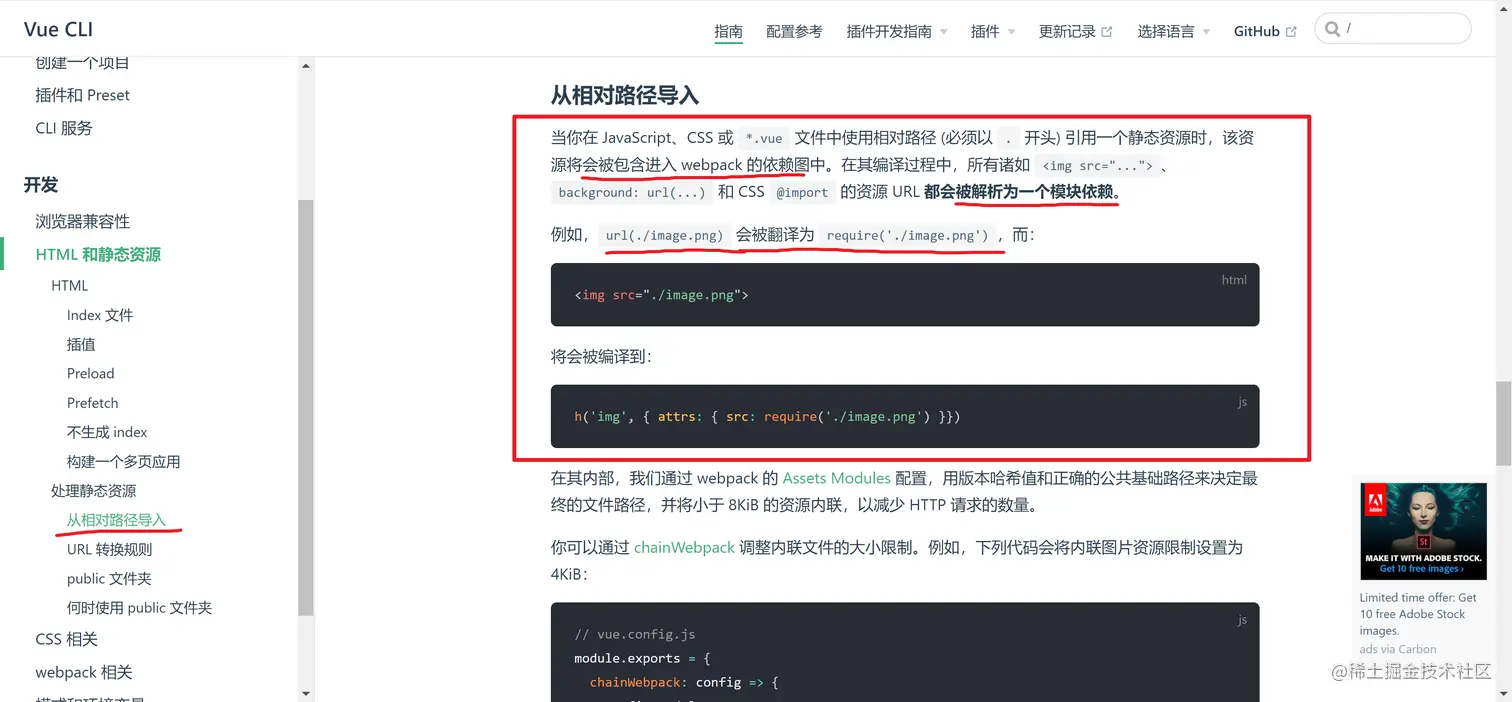Click the url(./image.png) inline code
Viewport: 1512px width, 702px height.
[x=664, y=236]
